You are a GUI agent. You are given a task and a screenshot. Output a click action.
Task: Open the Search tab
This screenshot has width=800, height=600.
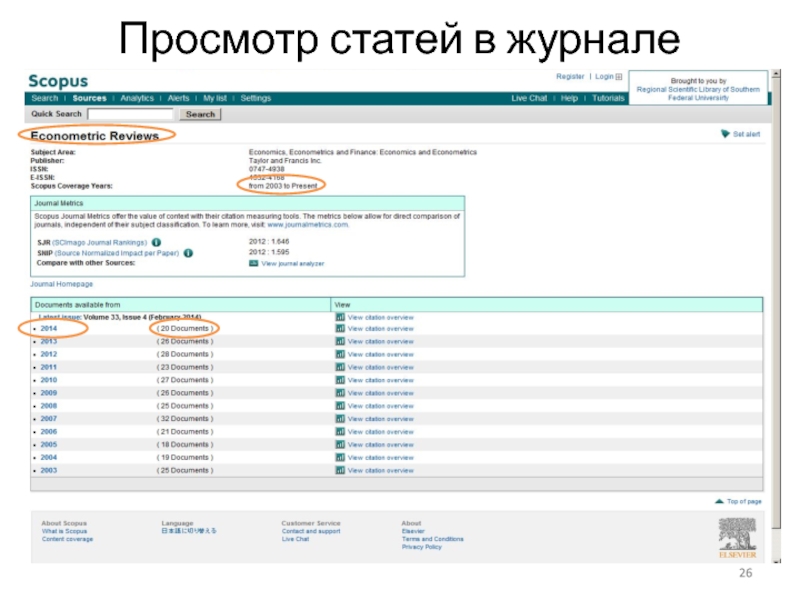(45, 98)
